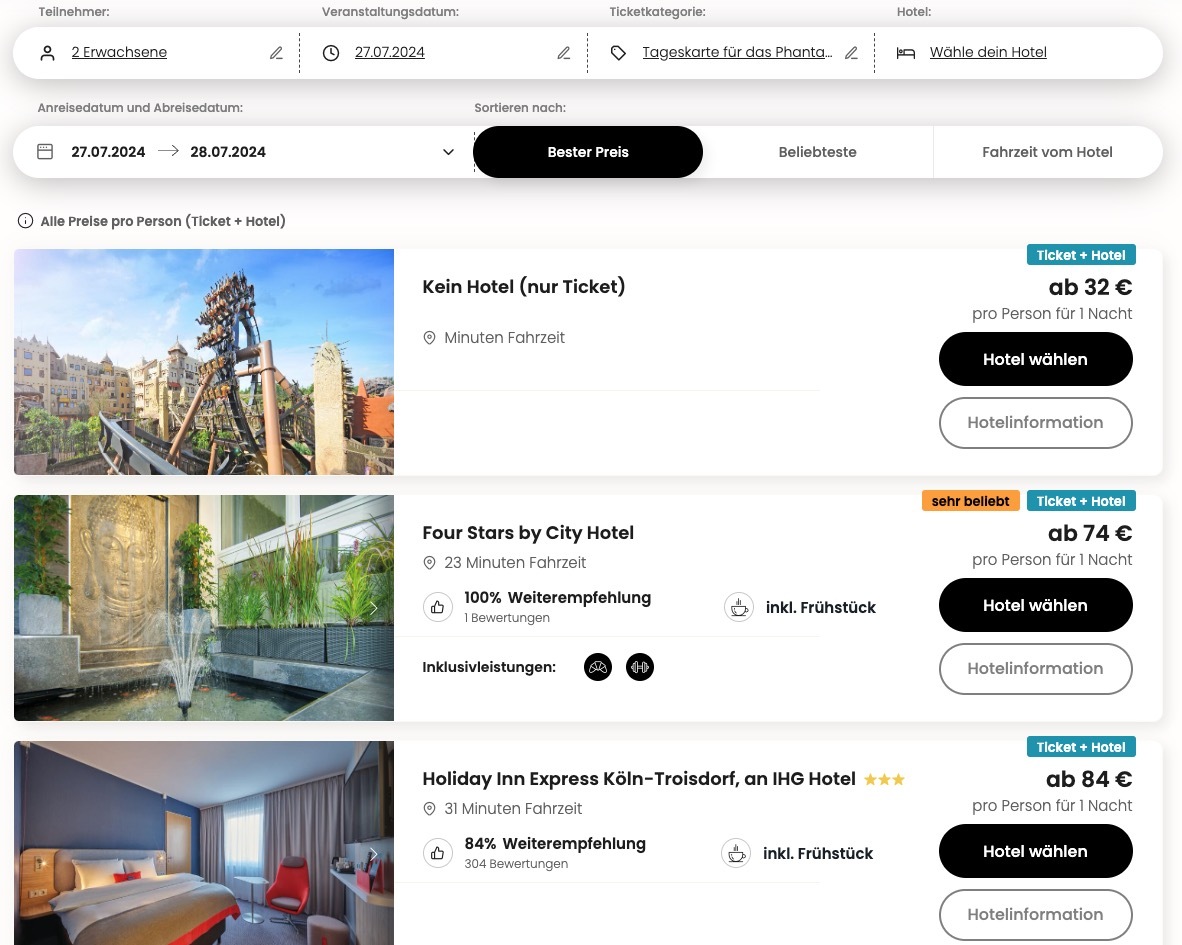Click Ticket + Hotel badge on Holiday Inn card
1182x945 pixels.
tap(1081, 748)
